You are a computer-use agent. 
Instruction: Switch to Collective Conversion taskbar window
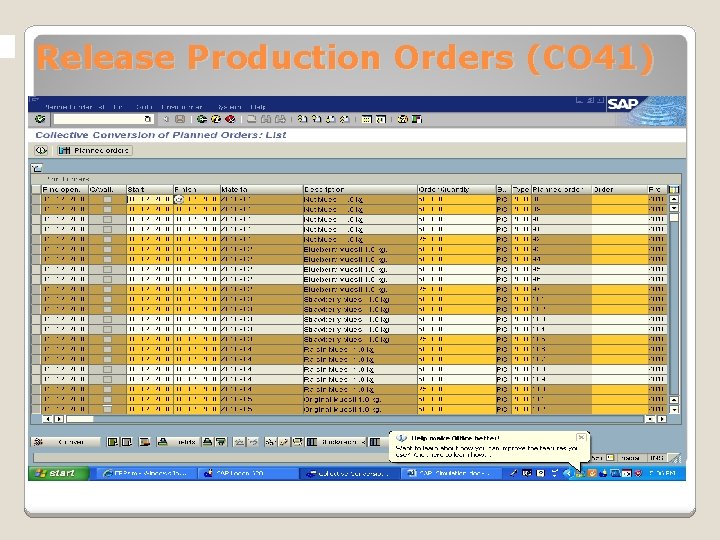350,473
